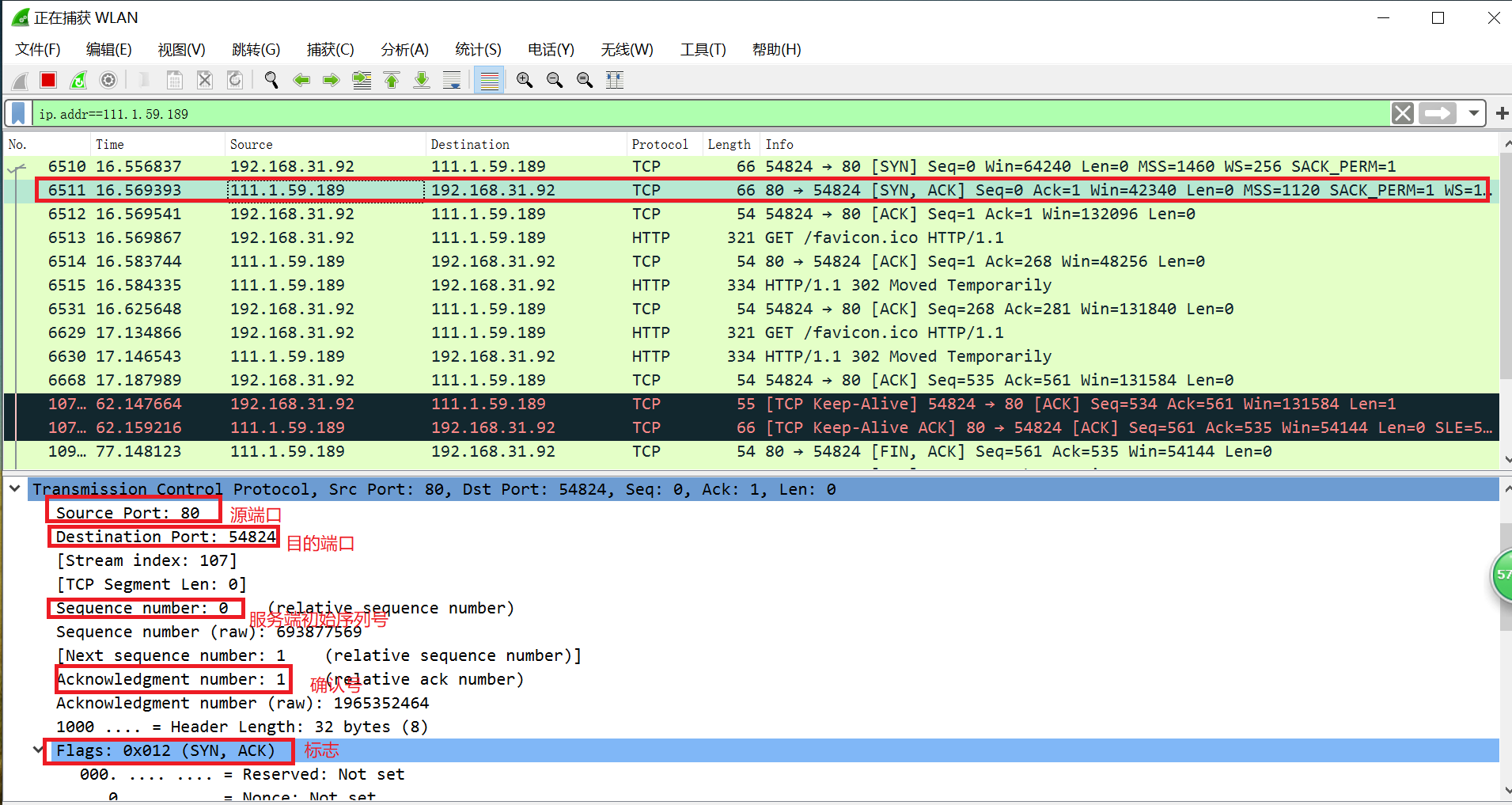
Task: Stop the live capture
Action: pyautogui.click(x=47, y=80)
